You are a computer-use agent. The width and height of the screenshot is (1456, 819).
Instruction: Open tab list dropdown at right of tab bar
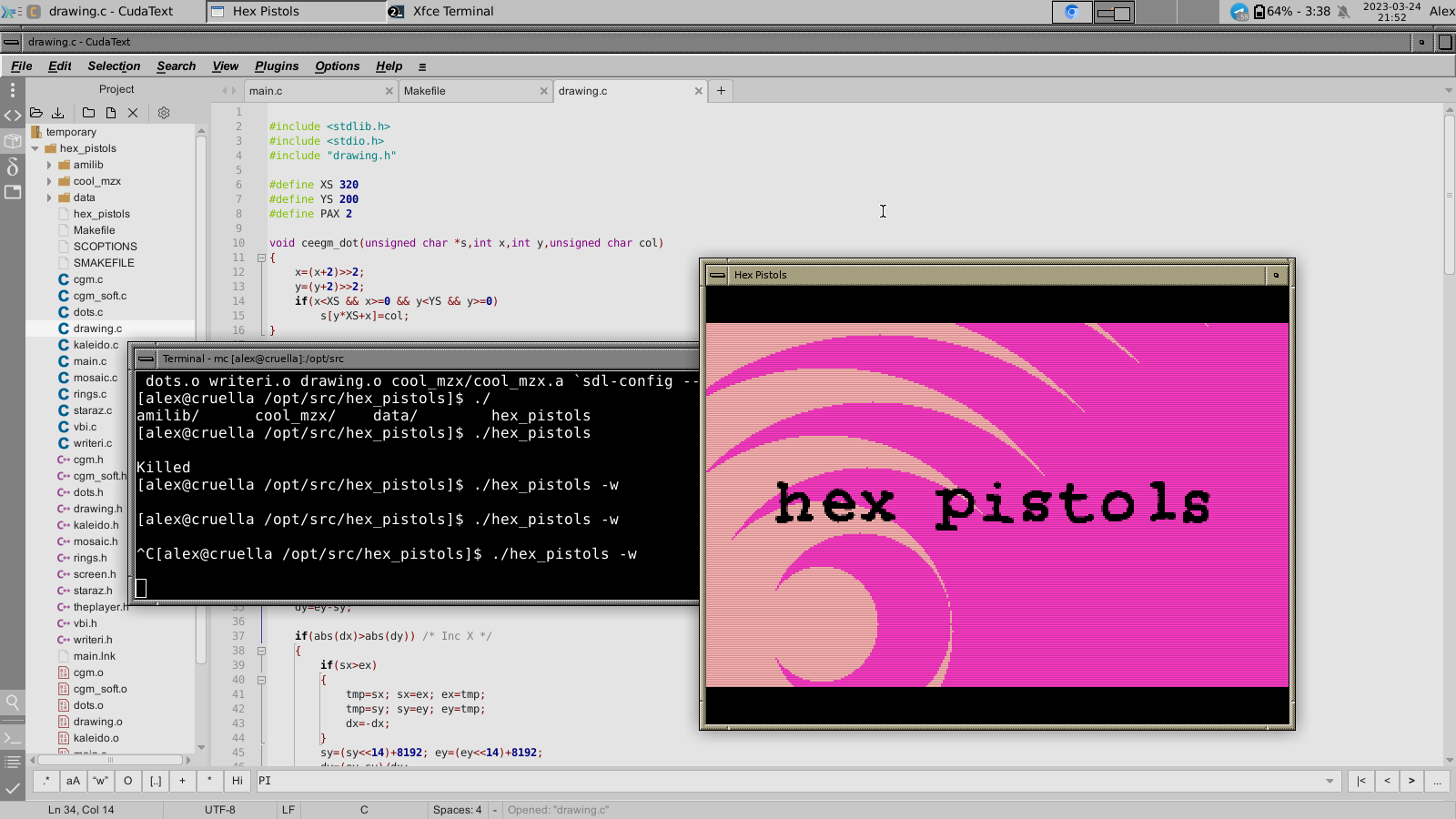click(1449, 90)
